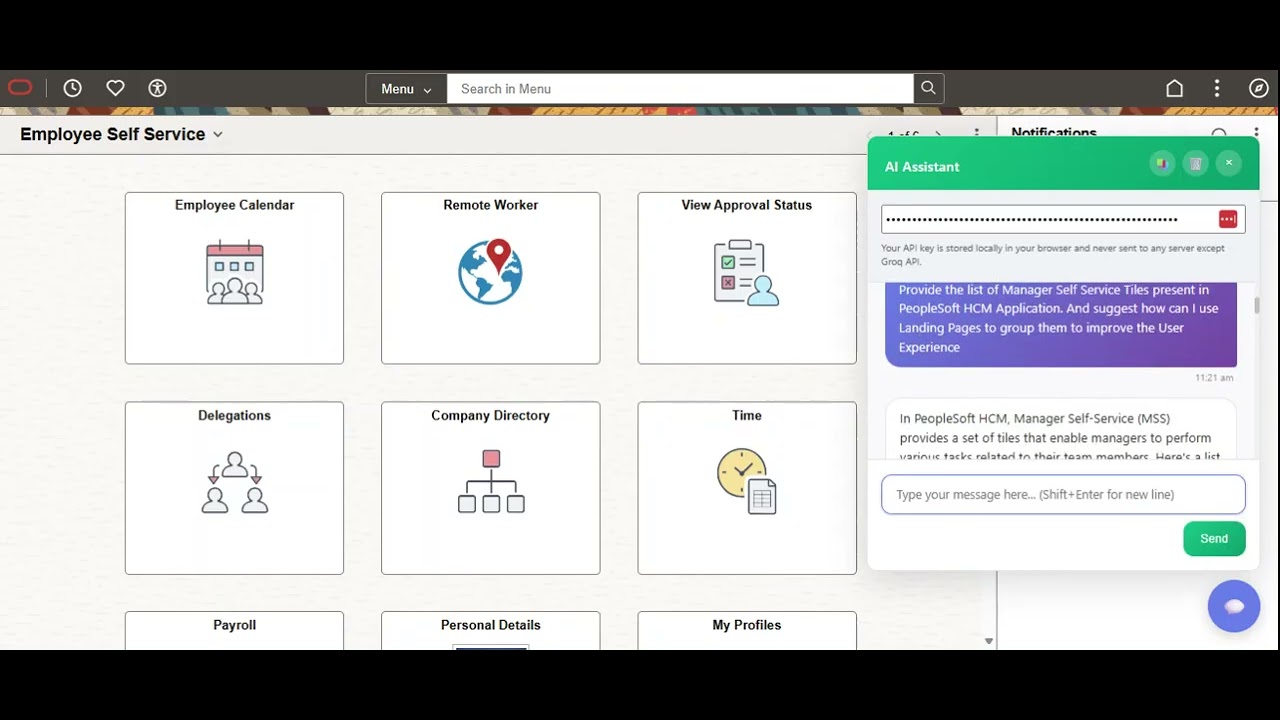
Task: Open Recently Visited clock icon
Action: click(72, 88)
